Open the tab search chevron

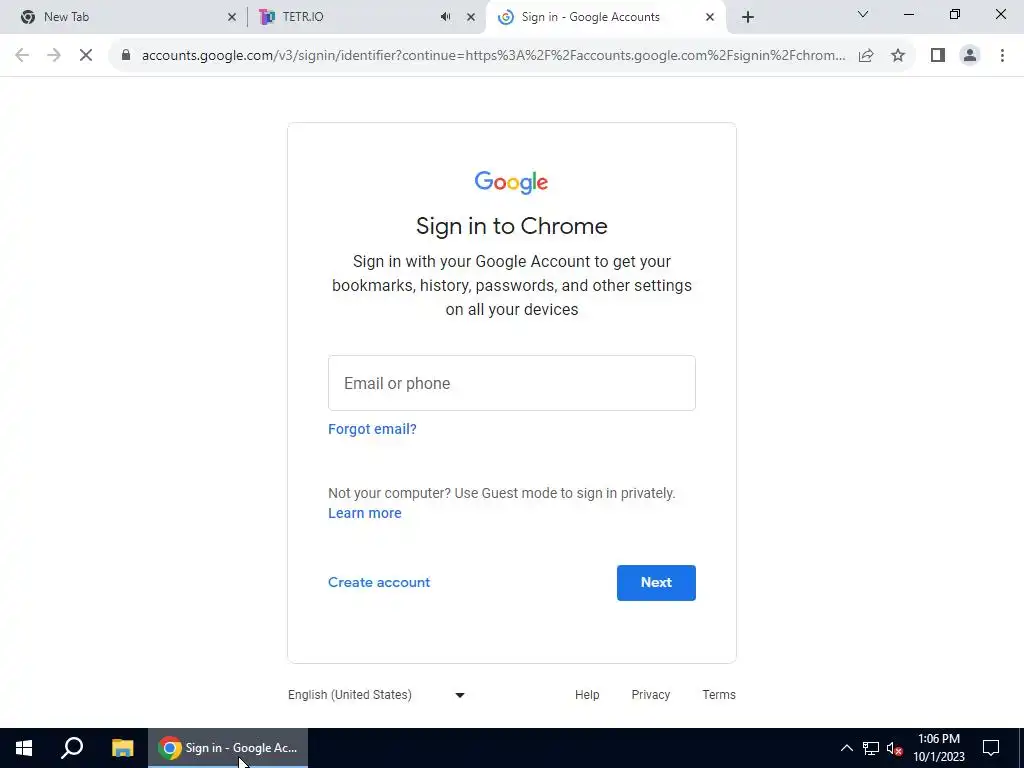coord(863,14)
